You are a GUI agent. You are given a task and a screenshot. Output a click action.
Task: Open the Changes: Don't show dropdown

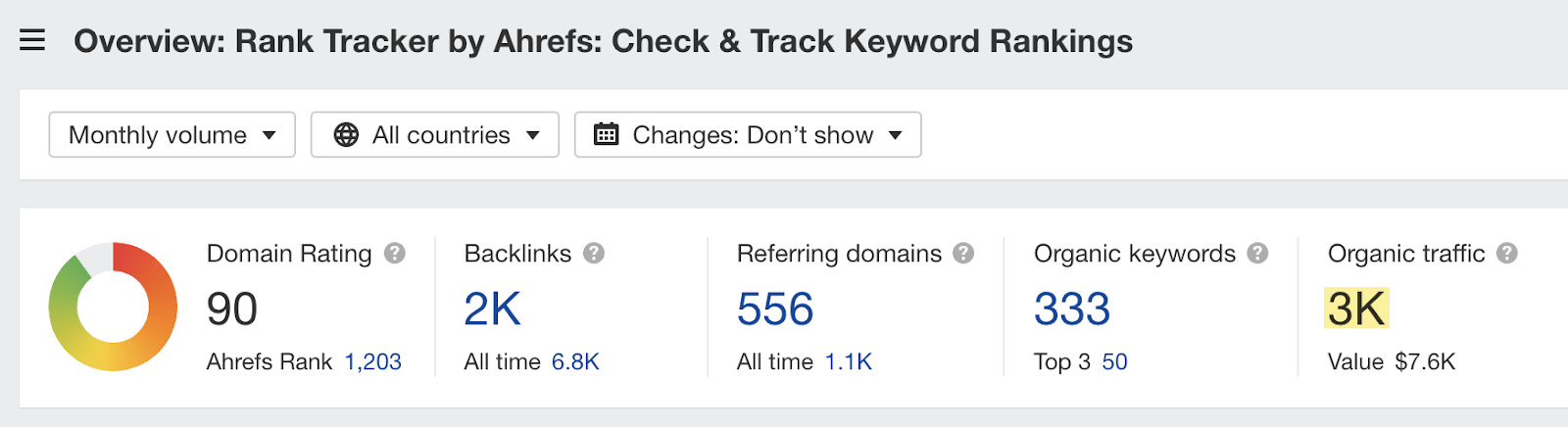pos(748,135)
